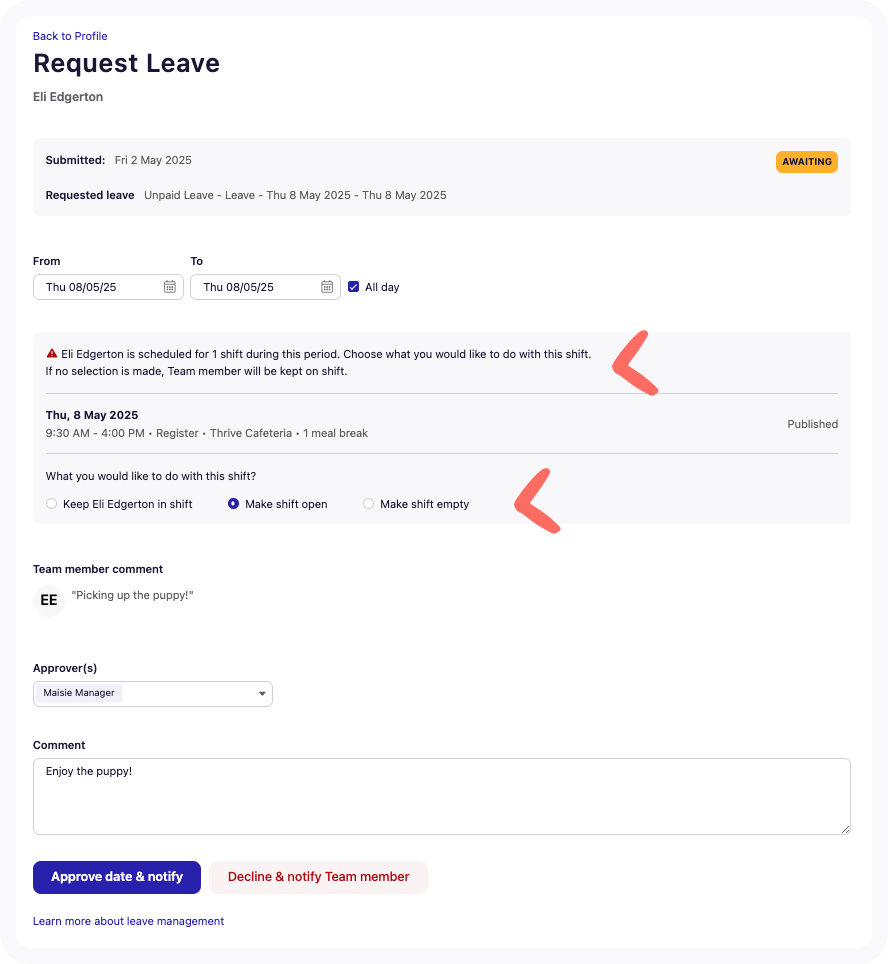Go Back to Profile
The image size is (888, 964).
(70, 36)
